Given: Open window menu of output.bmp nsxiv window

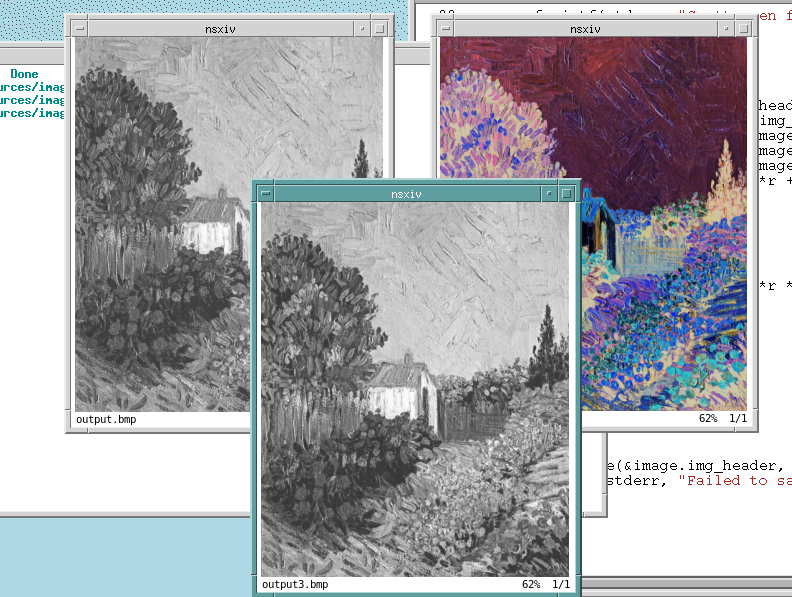Looking at the screenshot, I should point(80,29).
